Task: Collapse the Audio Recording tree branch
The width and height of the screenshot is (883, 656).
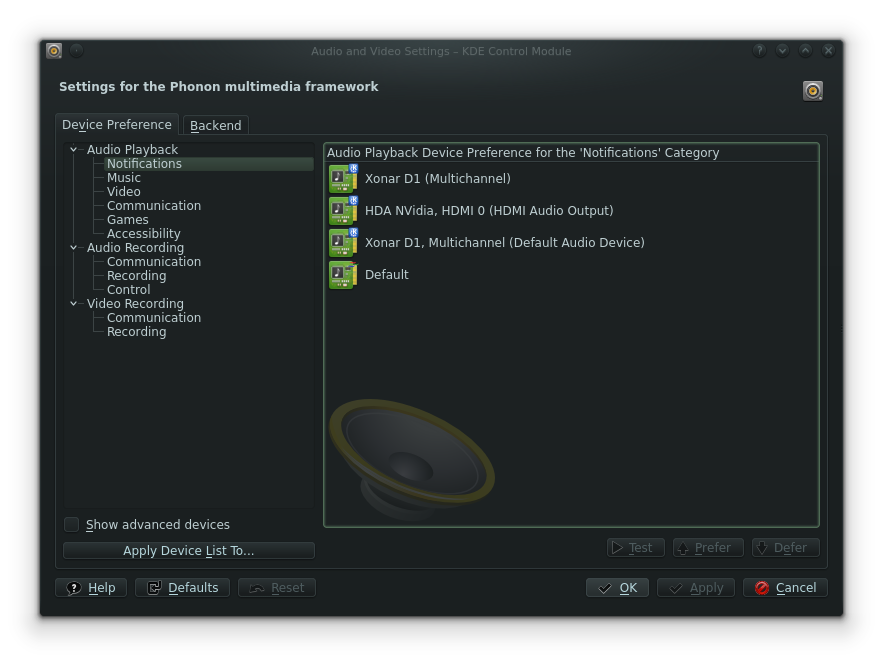Action: pyautogui.click(x=73, y=248)
